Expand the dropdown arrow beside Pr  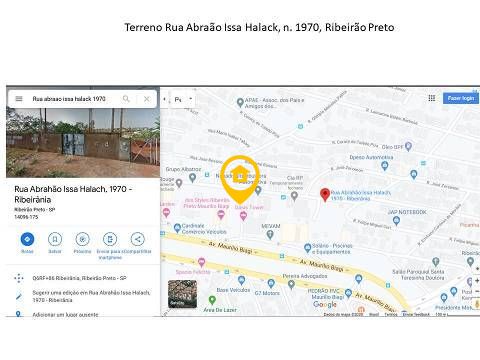point(191,99)
